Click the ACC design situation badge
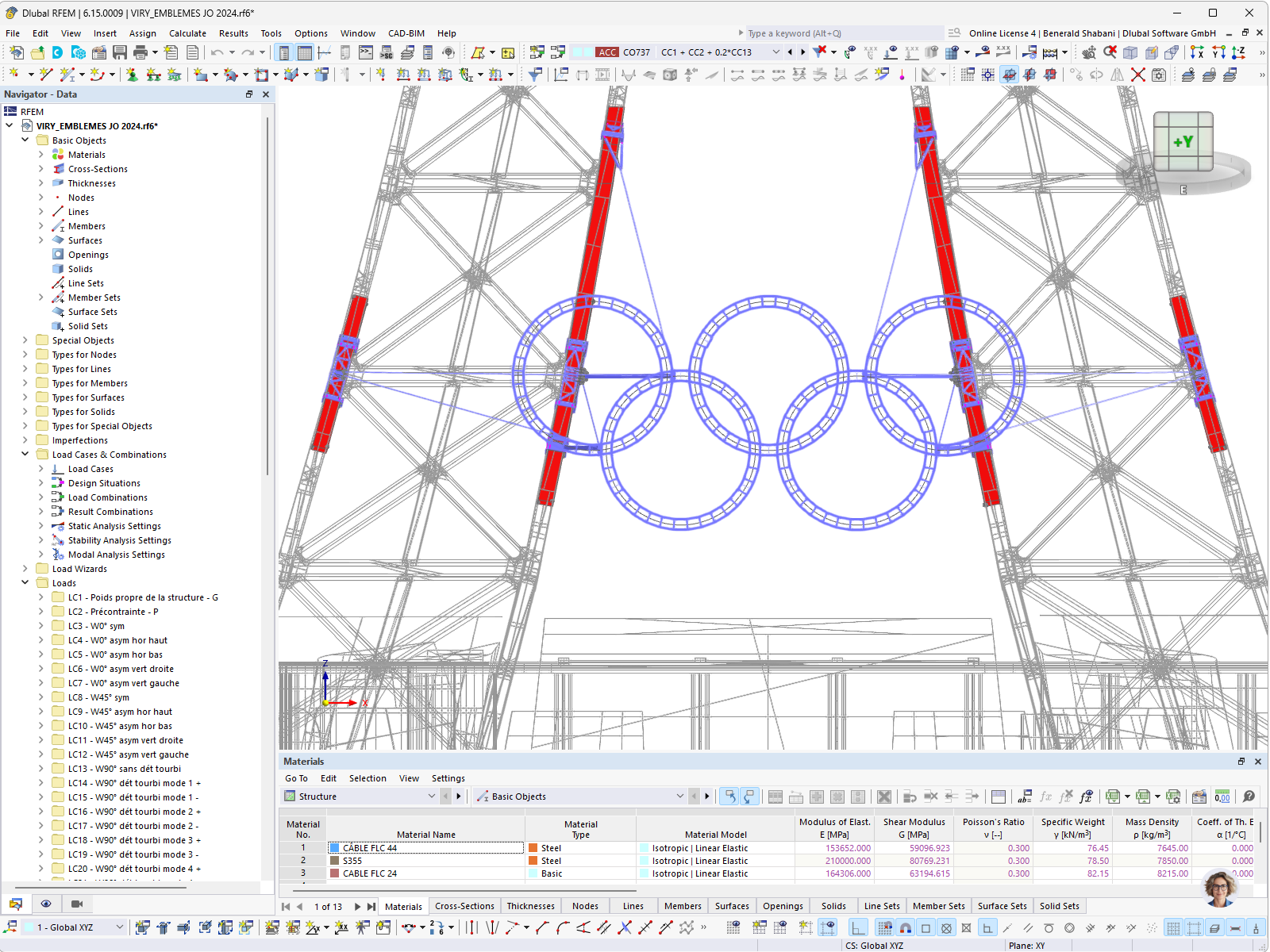Screen dimensions: 1270x952 coord(607,52)
